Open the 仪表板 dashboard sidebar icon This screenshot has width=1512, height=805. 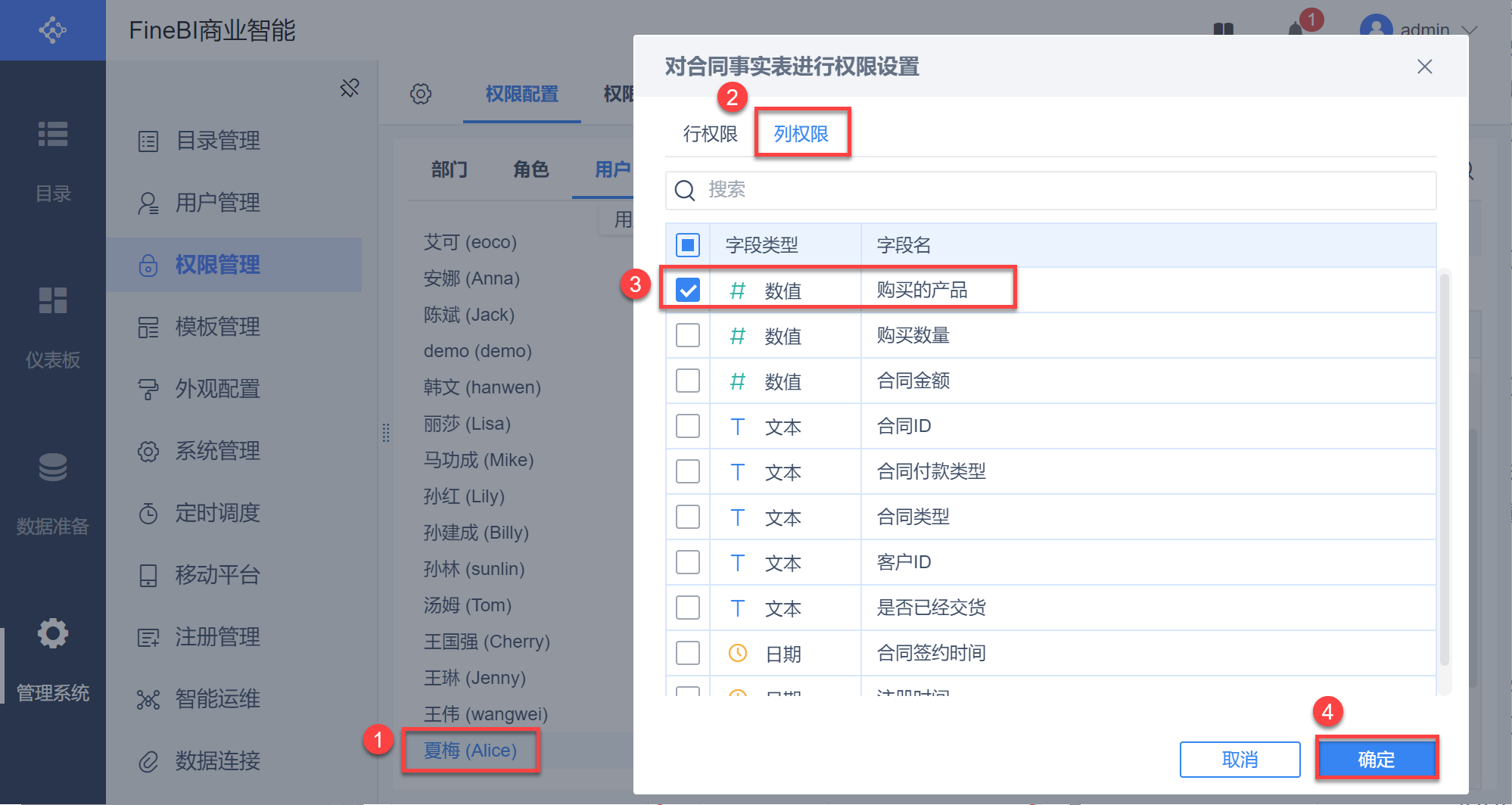coord(53,301)
